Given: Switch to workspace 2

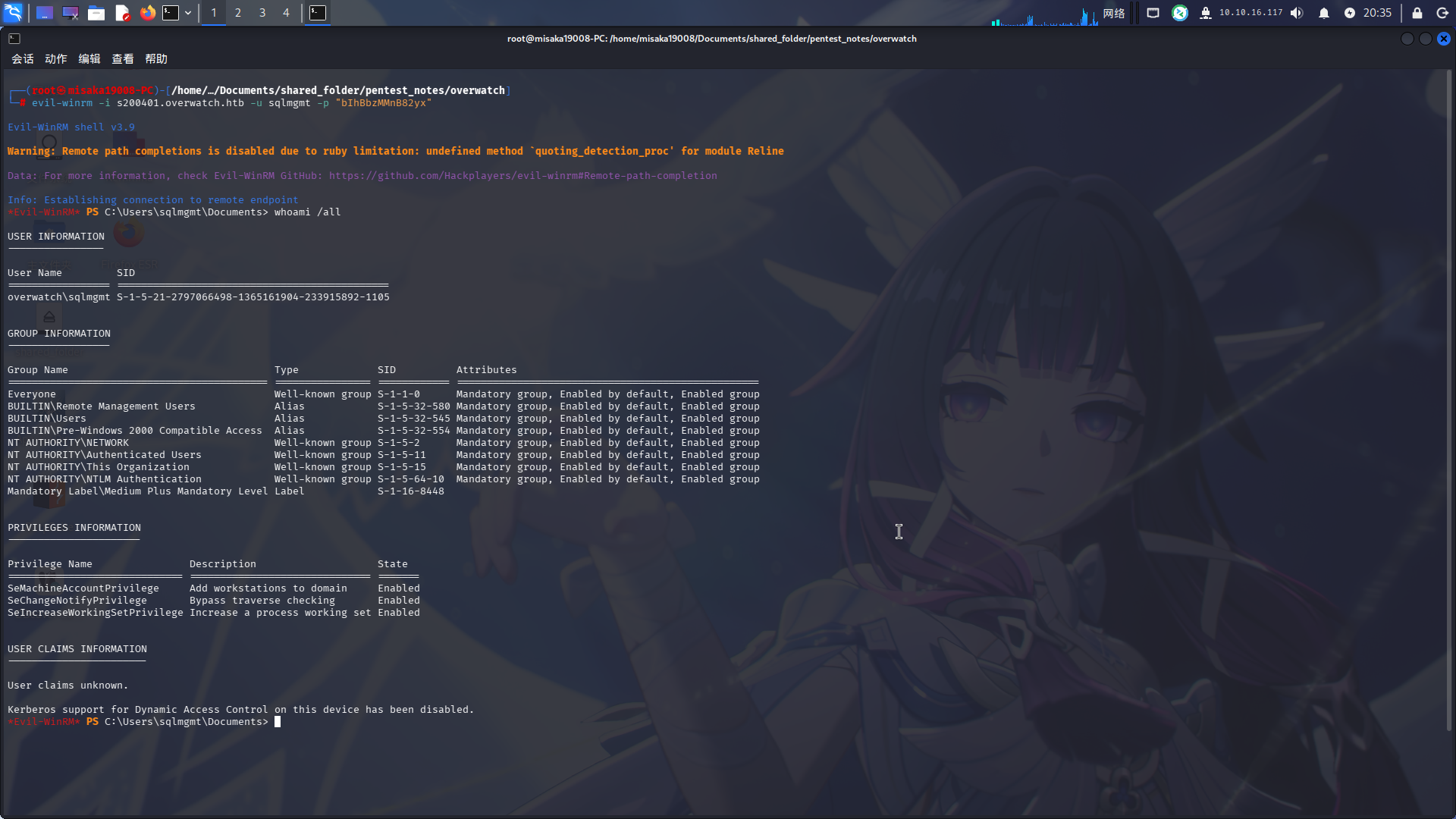Looking at the screenshot, I should click(238, 13).
